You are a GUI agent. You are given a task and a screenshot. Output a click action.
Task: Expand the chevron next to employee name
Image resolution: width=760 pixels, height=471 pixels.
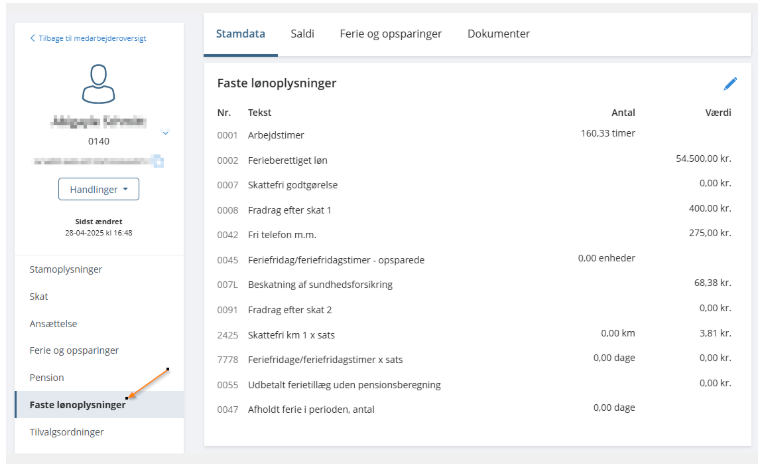[x=165, y=132]
